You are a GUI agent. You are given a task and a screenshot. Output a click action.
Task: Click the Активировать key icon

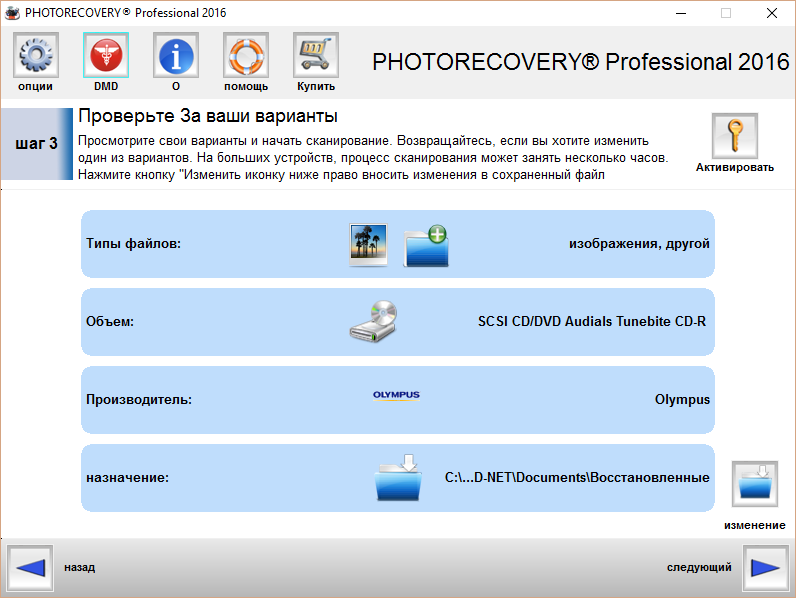[x=735, y=136]
